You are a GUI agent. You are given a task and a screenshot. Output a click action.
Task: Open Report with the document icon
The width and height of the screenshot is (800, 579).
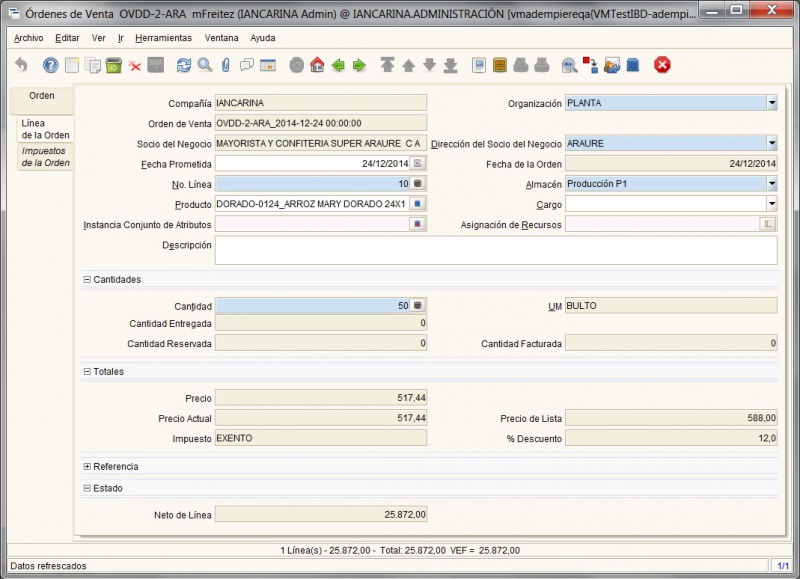[x=479, y=65]
